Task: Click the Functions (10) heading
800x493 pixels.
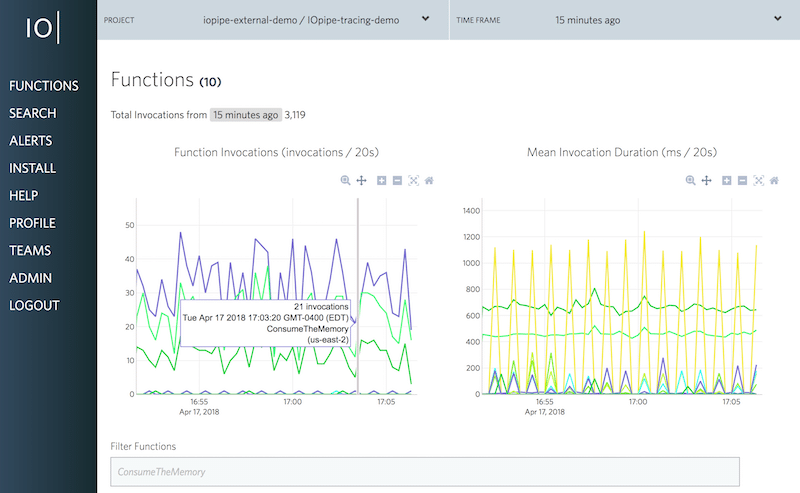Action: click(x=166, y=80)
